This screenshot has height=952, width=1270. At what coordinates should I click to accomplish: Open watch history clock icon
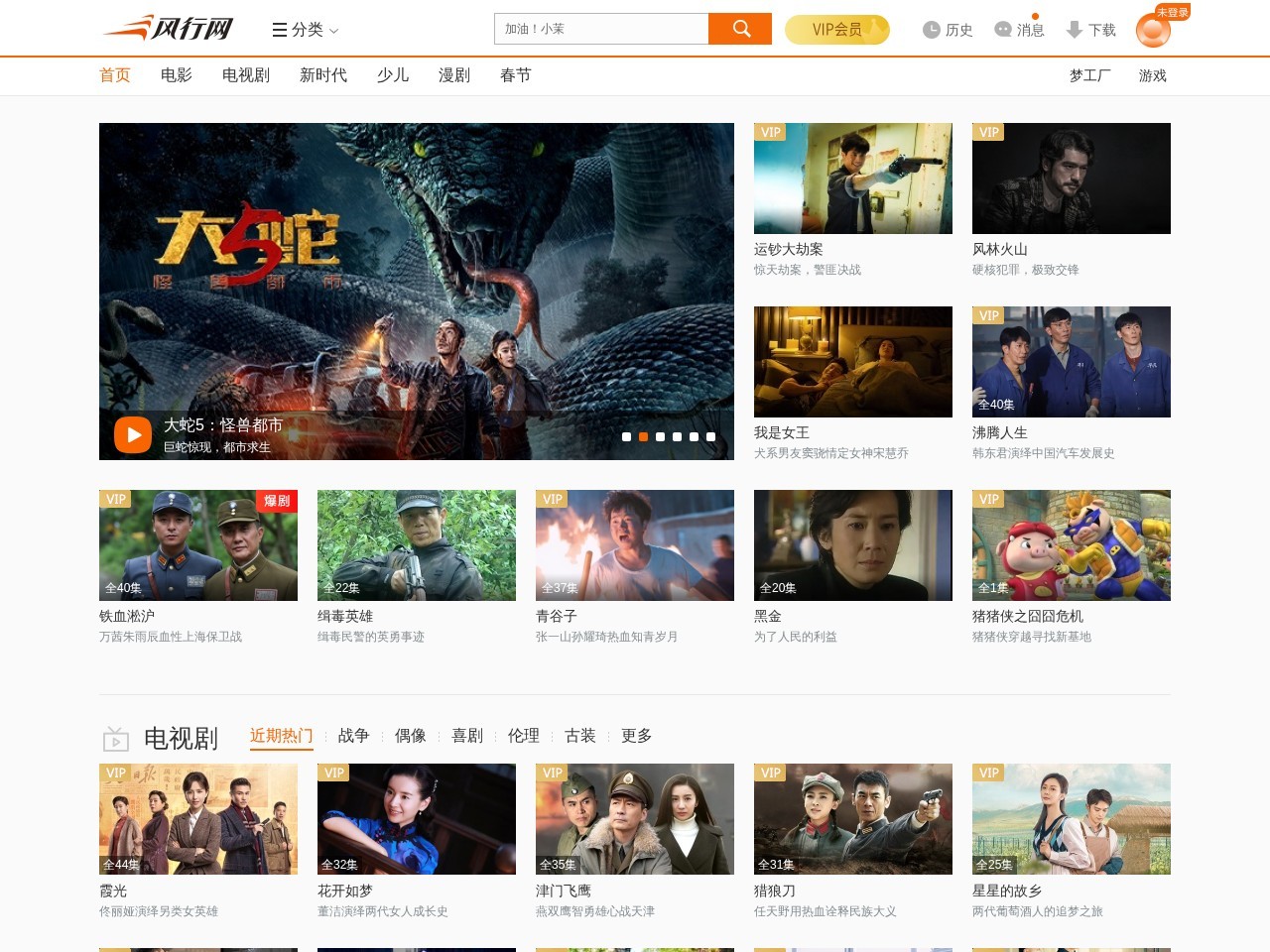pyautogui.click(x=932, y=30)
